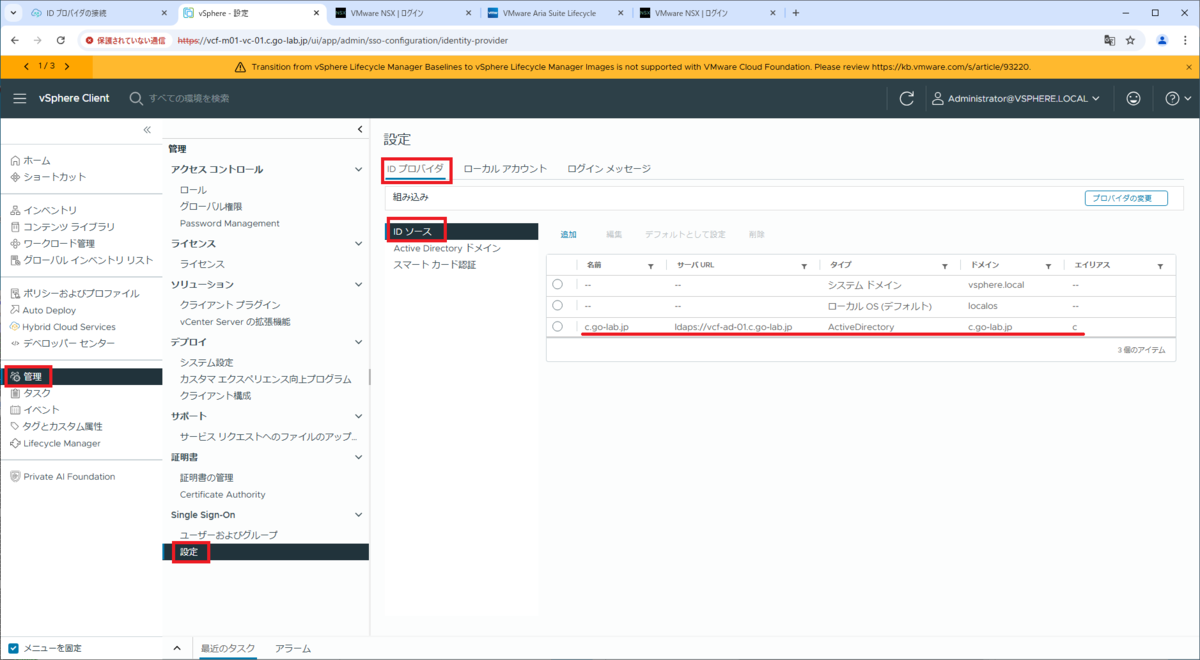
Task: Collapse the Single Sign-On section
Action: click(359, 515)
